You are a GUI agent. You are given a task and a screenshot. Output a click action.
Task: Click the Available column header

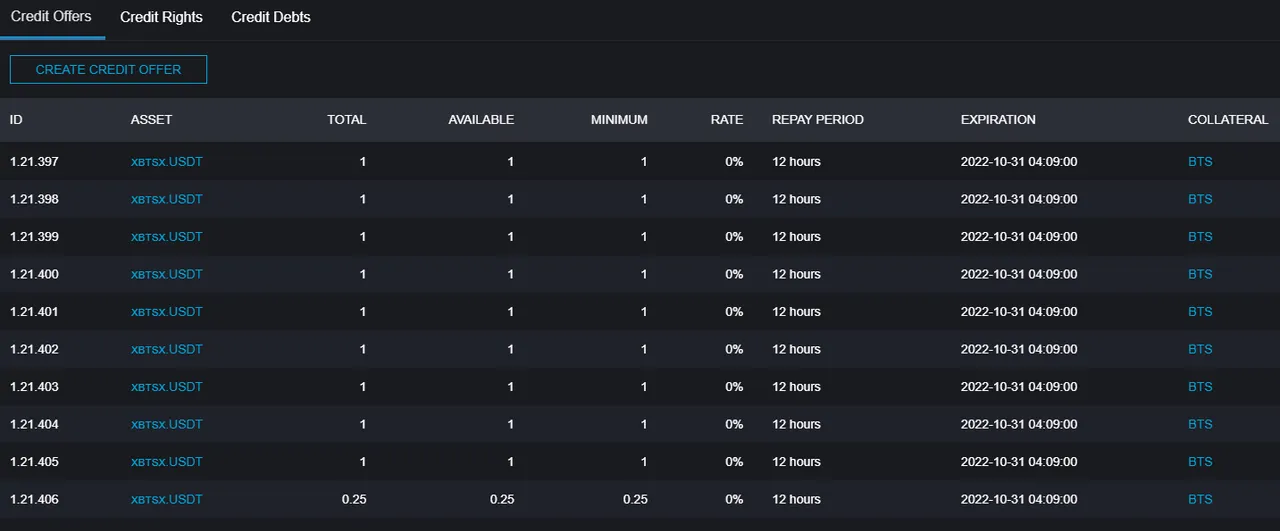point(481,119)
